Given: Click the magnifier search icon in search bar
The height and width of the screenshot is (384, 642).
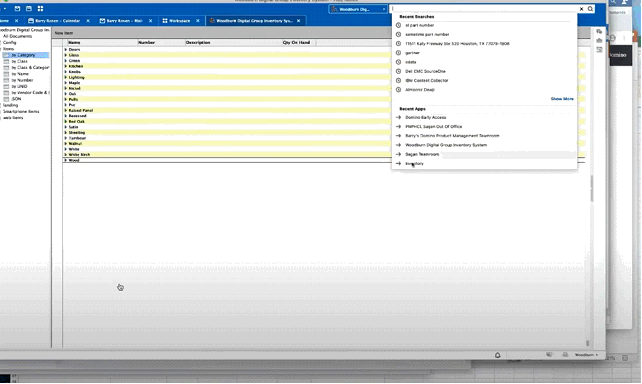Looking at the screenshot, I should click(590, 9).
